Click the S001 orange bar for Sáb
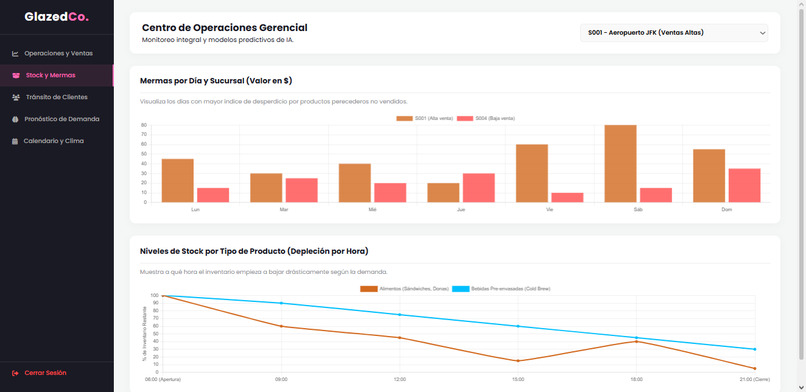Viewport: 806px width, 392px height. point(620,164)
